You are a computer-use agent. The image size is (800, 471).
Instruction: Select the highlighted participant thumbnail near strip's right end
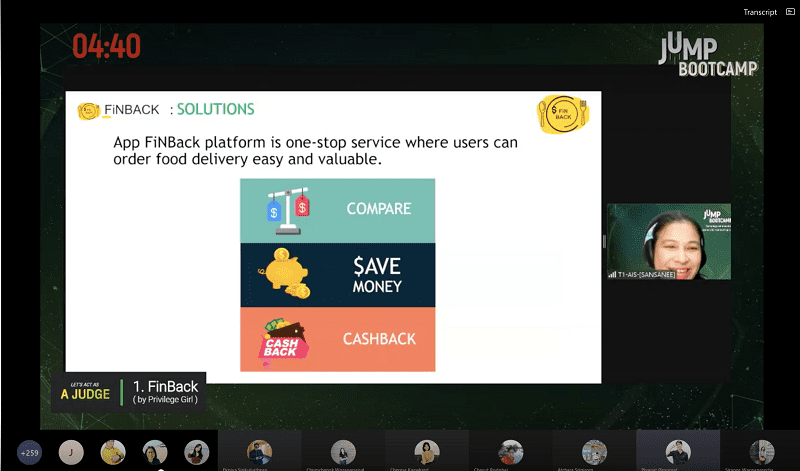tap(678, 451)
